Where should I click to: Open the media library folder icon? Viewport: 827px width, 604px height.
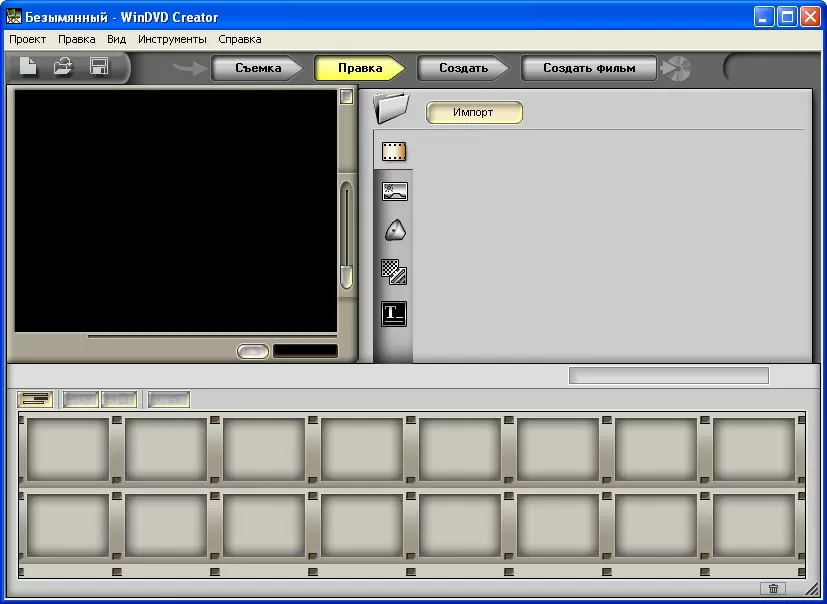392,106
